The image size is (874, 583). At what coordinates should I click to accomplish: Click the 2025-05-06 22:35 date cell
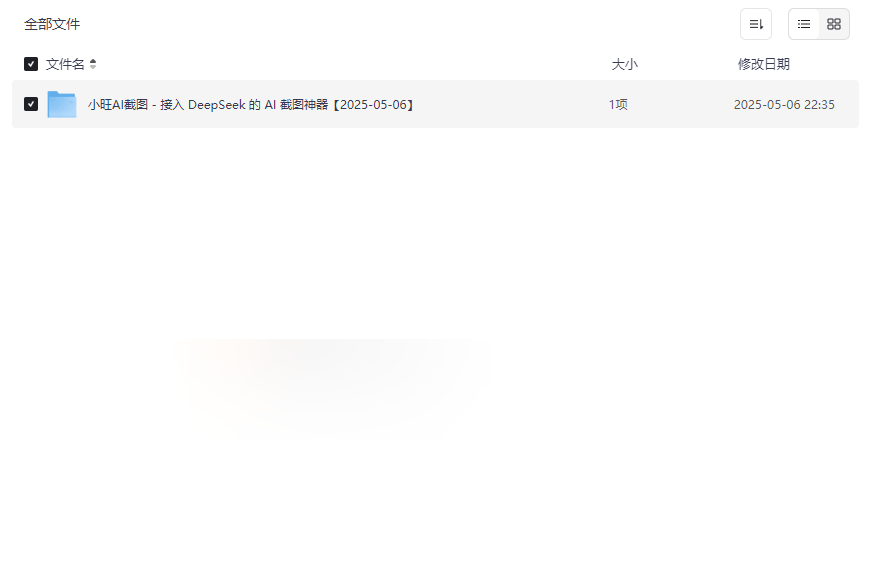(x=784, y=105)
